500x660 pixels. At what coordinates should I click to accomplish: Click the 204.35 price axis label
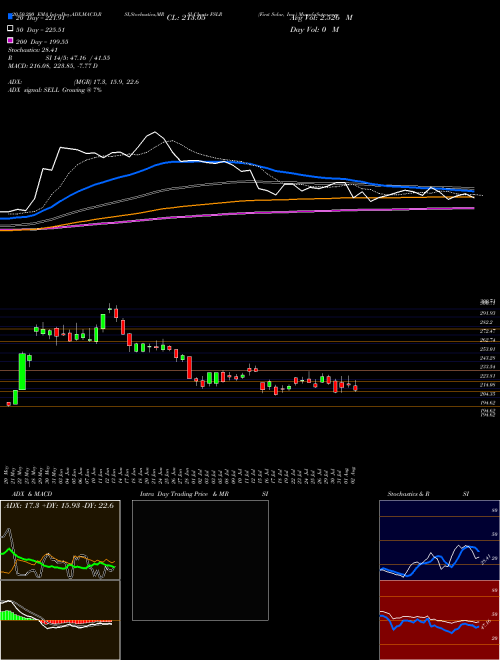coord(488,394)
